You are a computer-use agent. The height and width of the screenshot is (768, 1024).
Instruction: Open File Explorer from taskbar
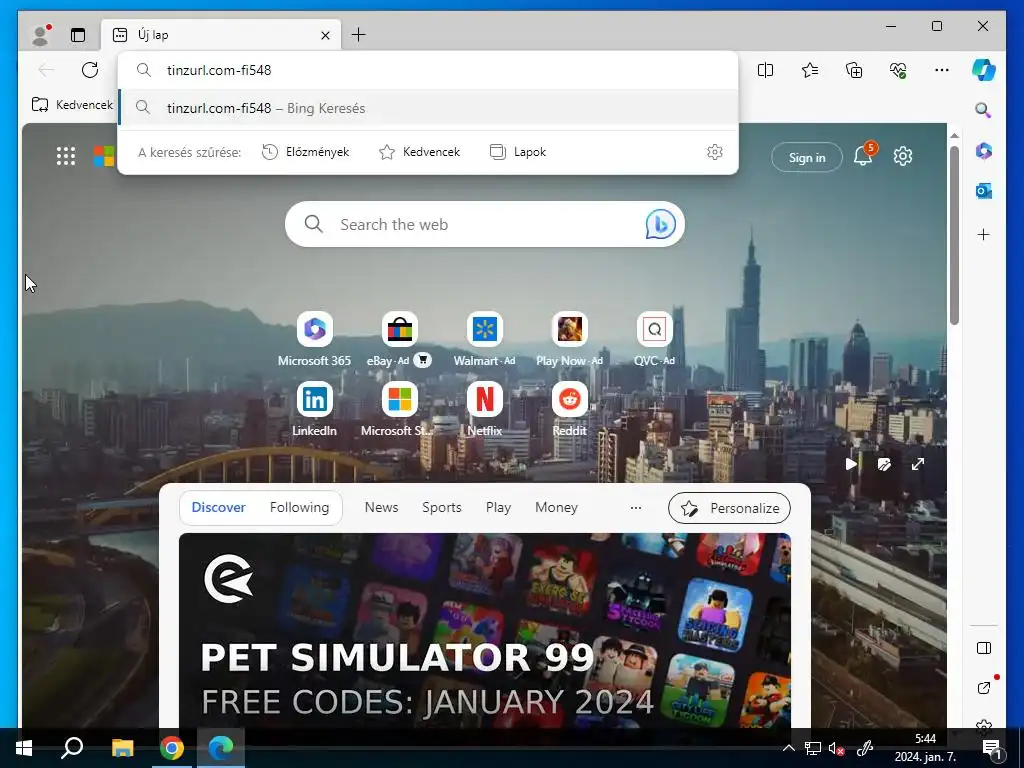122,748
